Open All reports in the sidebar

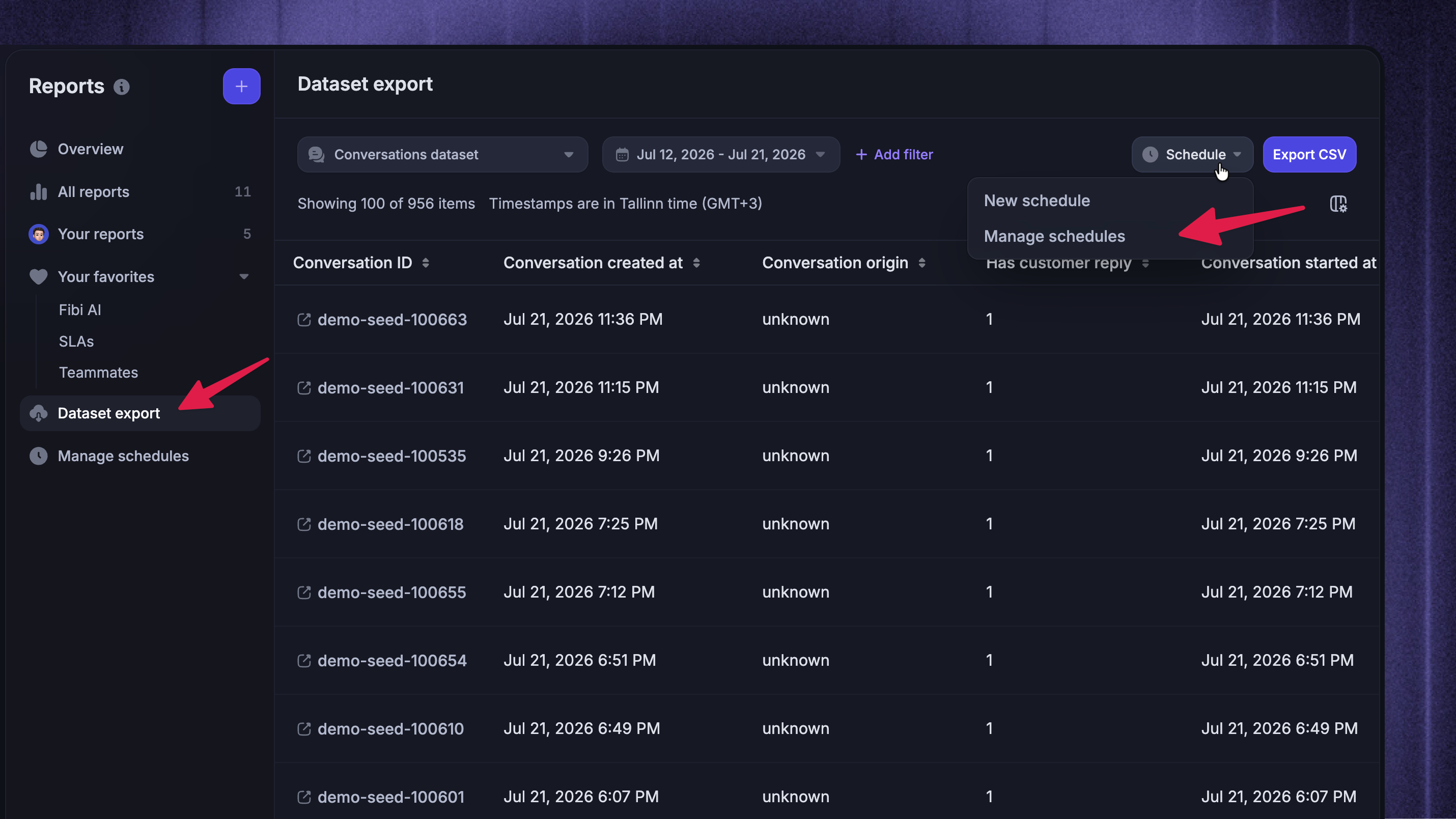click(x=140, y=191)
